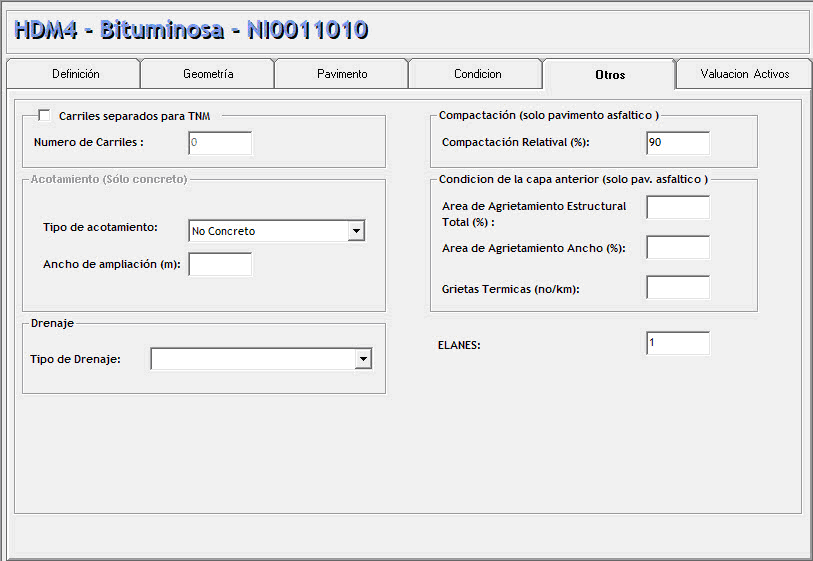Click the HDM4 - Bituminosa title header

pos(191,30)
